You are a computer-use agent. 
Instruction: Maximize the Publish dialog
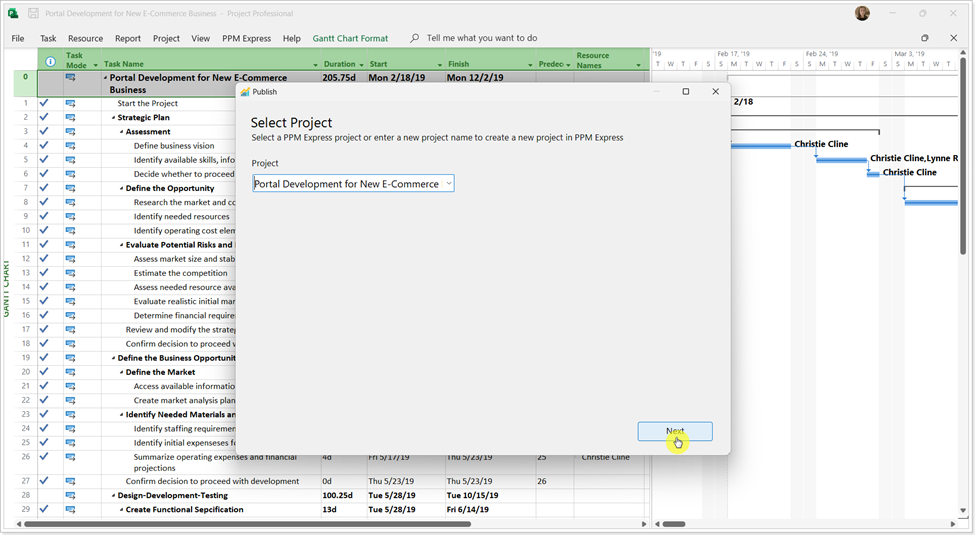coord(686,91)
